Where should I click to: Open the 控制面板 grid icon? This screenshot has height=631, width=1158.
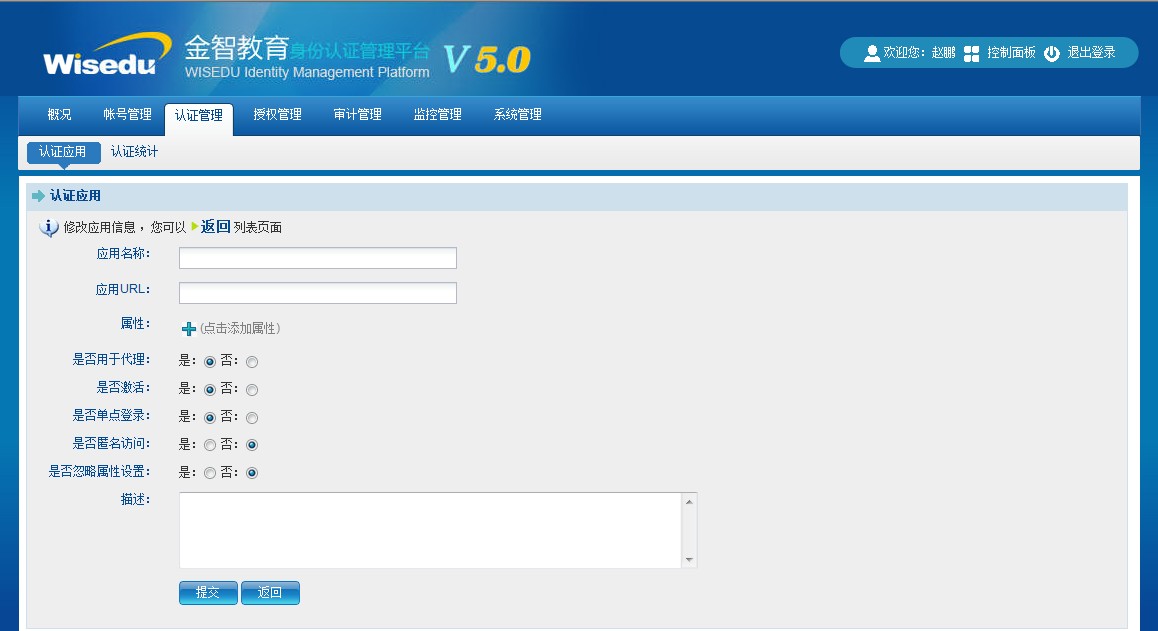(971, 53)
